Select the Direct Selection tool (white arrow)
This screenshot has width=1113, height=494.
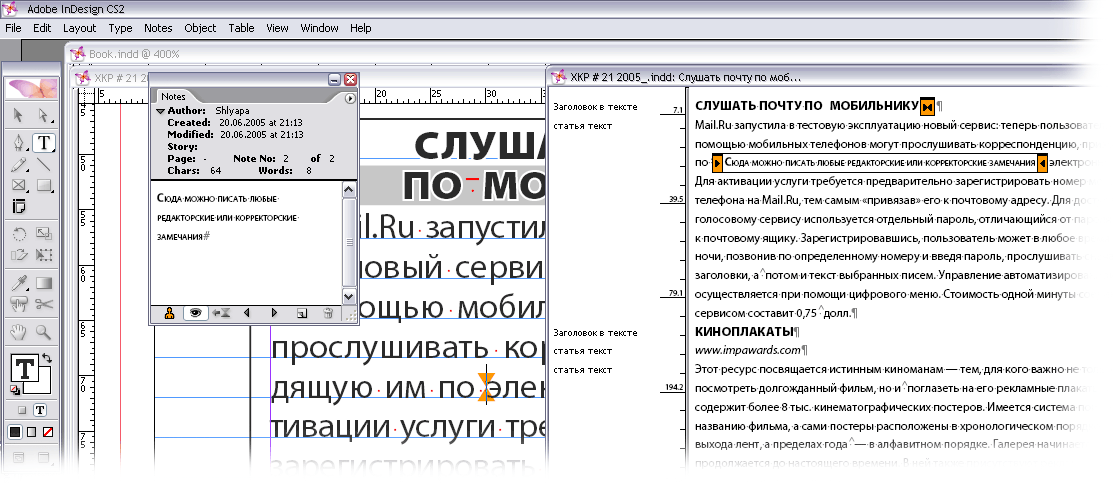pos(44,116)
